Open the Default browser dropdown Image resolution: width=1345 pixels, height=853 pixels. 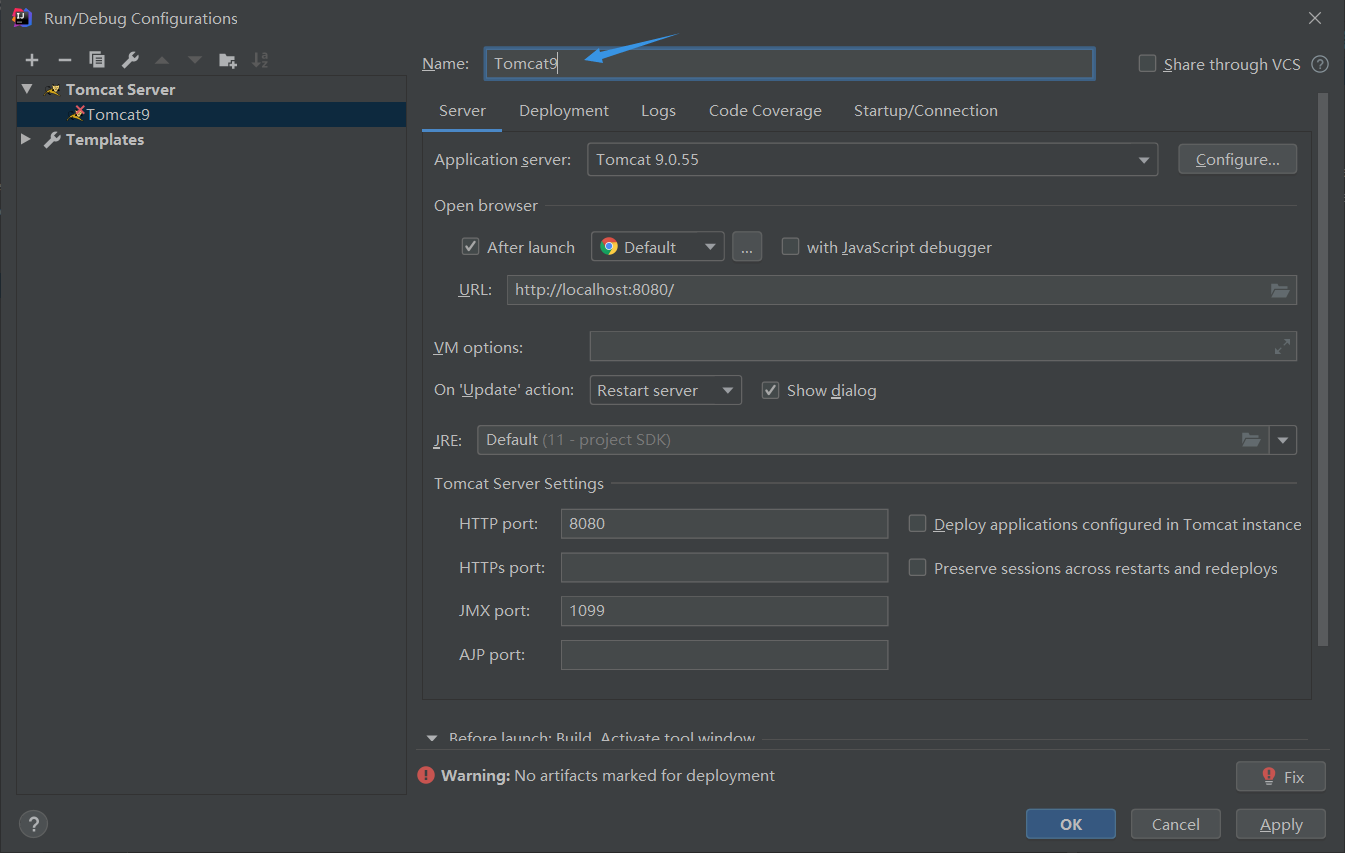tap(658, 247)
